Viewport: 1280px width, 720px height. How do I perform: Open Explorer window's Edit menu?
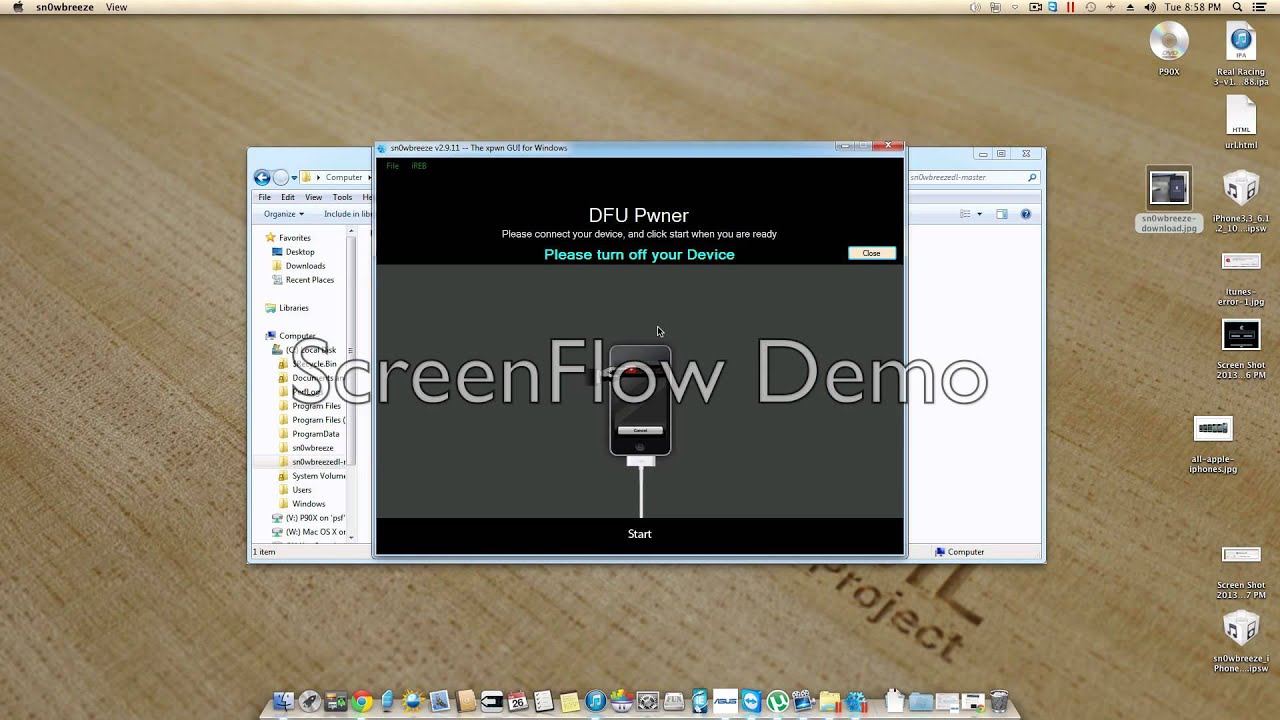coord(288,197)
